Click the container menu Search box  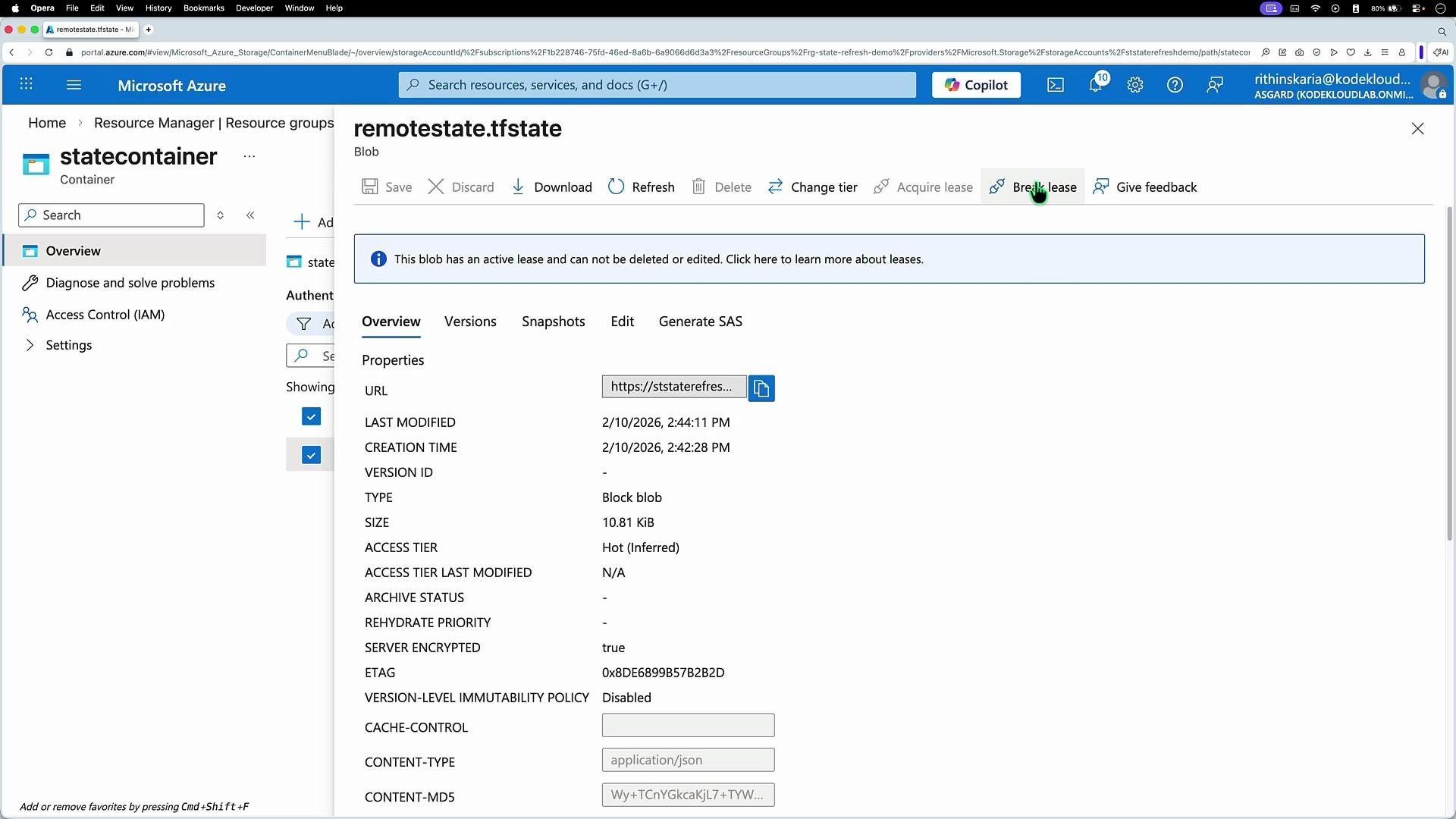click(x=111, y=215)
